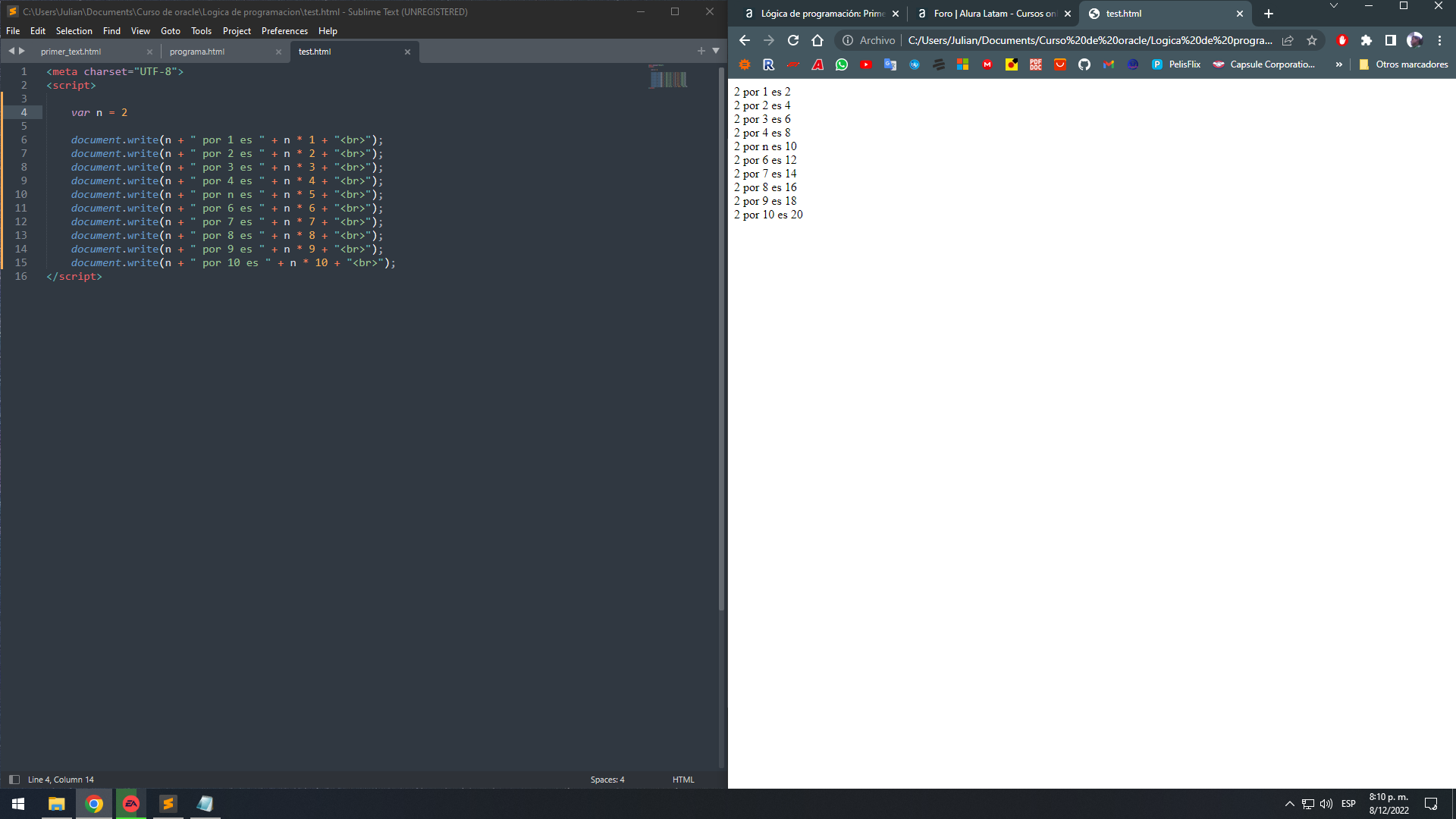Open Gmail bookmark

tap(1109, 64)
